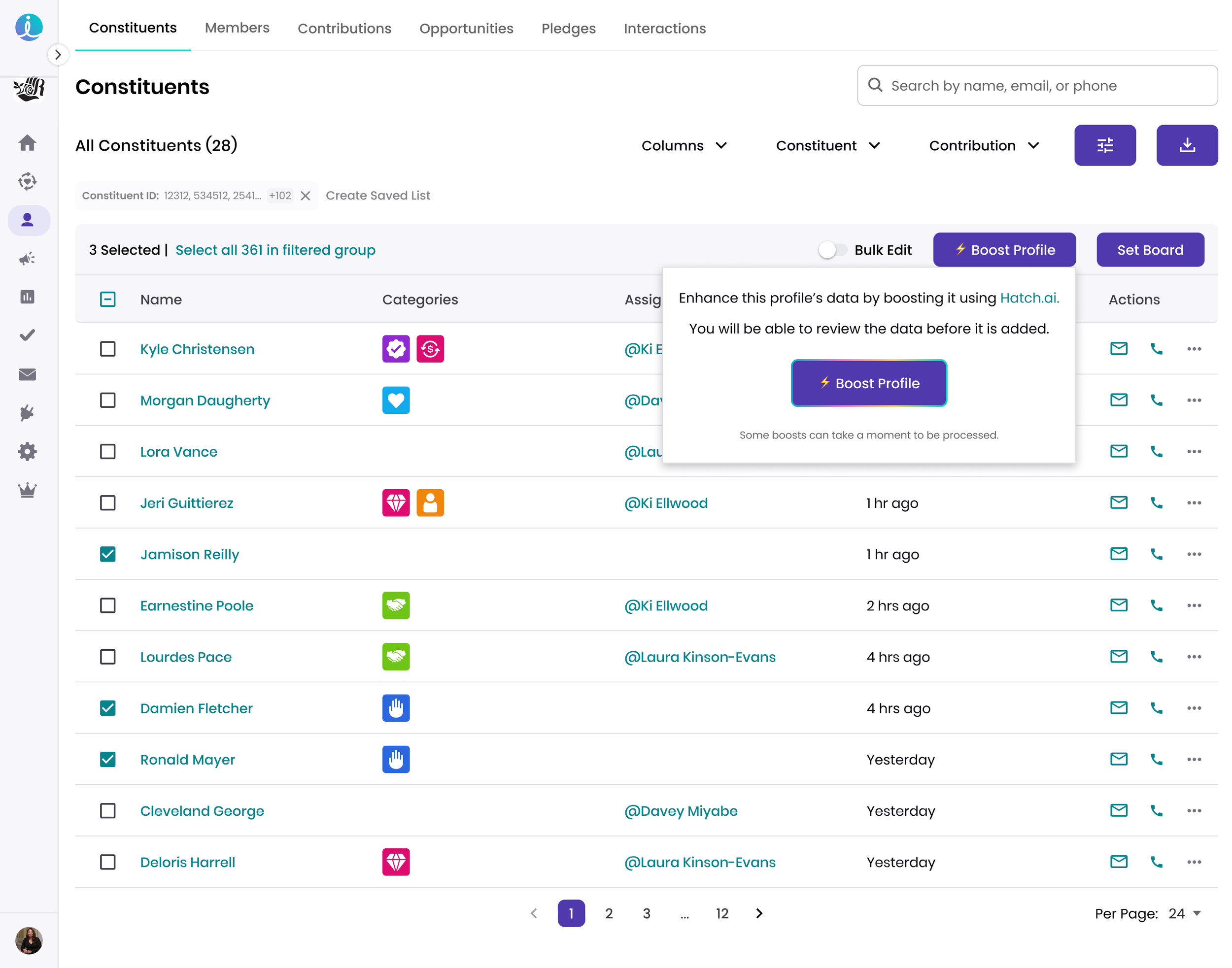
Task: Click the constituent search field
Action: 1037,86
